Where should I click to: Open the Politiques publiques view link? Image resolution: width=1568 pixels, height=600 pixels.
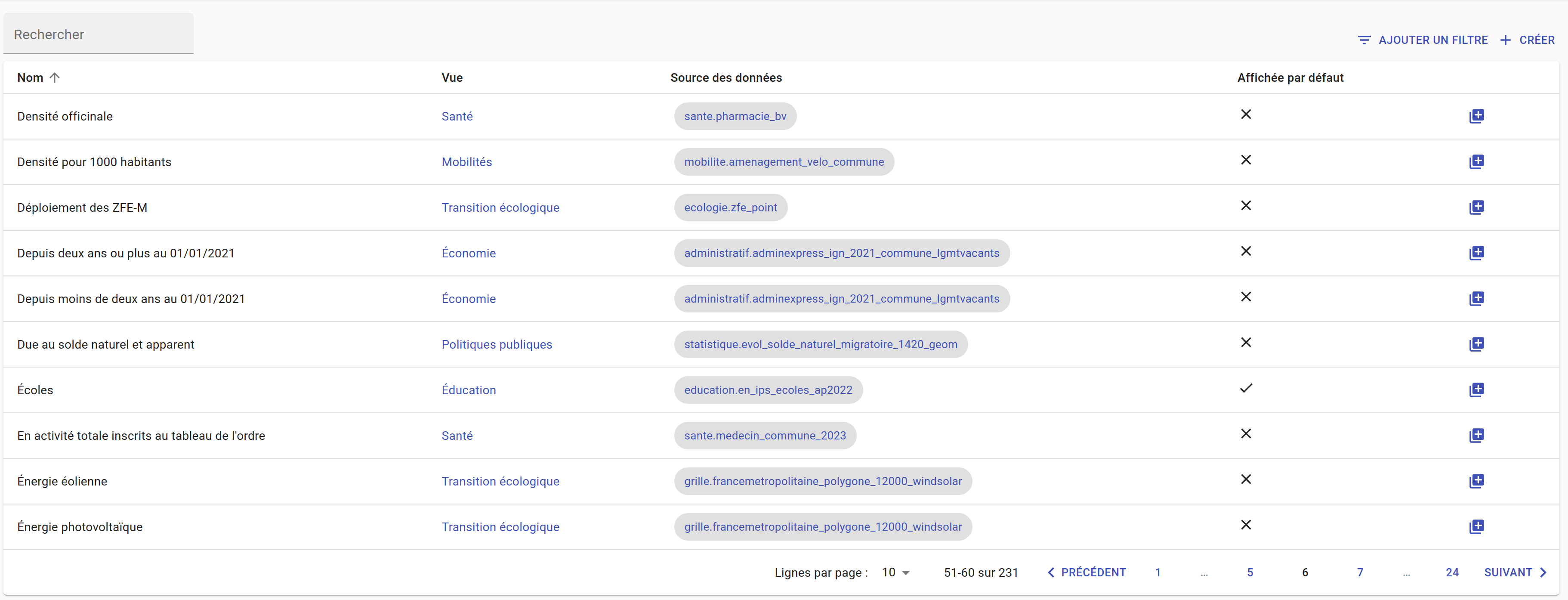point(497,345)
